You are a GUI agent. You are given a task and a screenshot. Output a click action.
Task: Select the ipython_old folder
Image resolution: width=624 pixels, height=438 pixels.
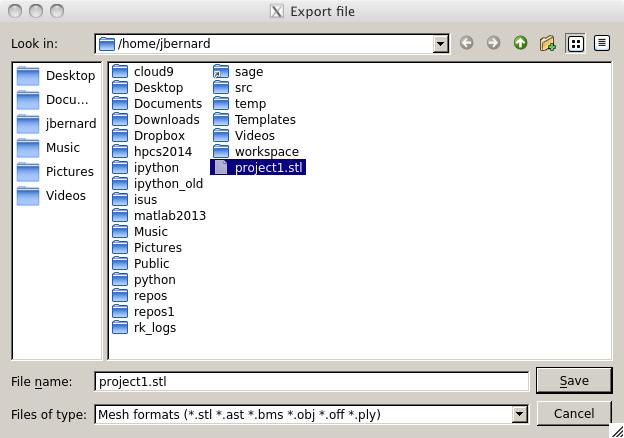(x=157, y=183)
